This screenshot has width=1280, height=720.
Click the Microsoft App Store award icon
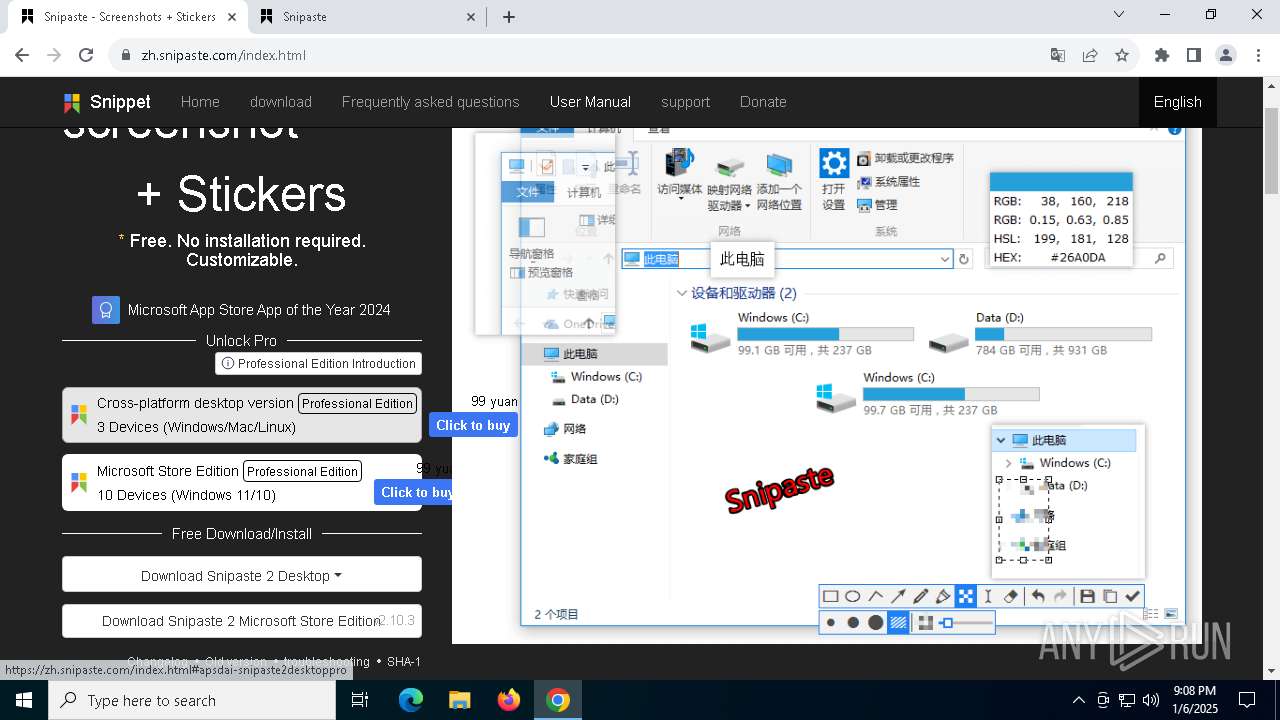(x=106, y=310)
